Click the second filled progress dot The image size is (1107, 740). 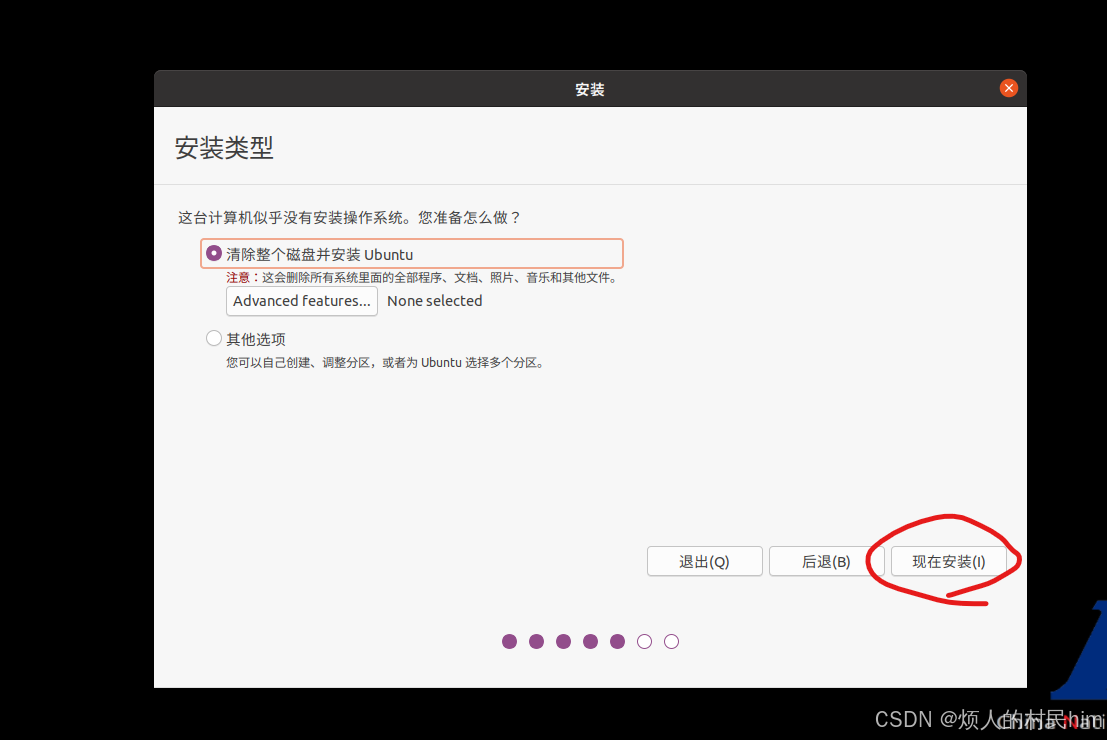(x=537, y=641)
